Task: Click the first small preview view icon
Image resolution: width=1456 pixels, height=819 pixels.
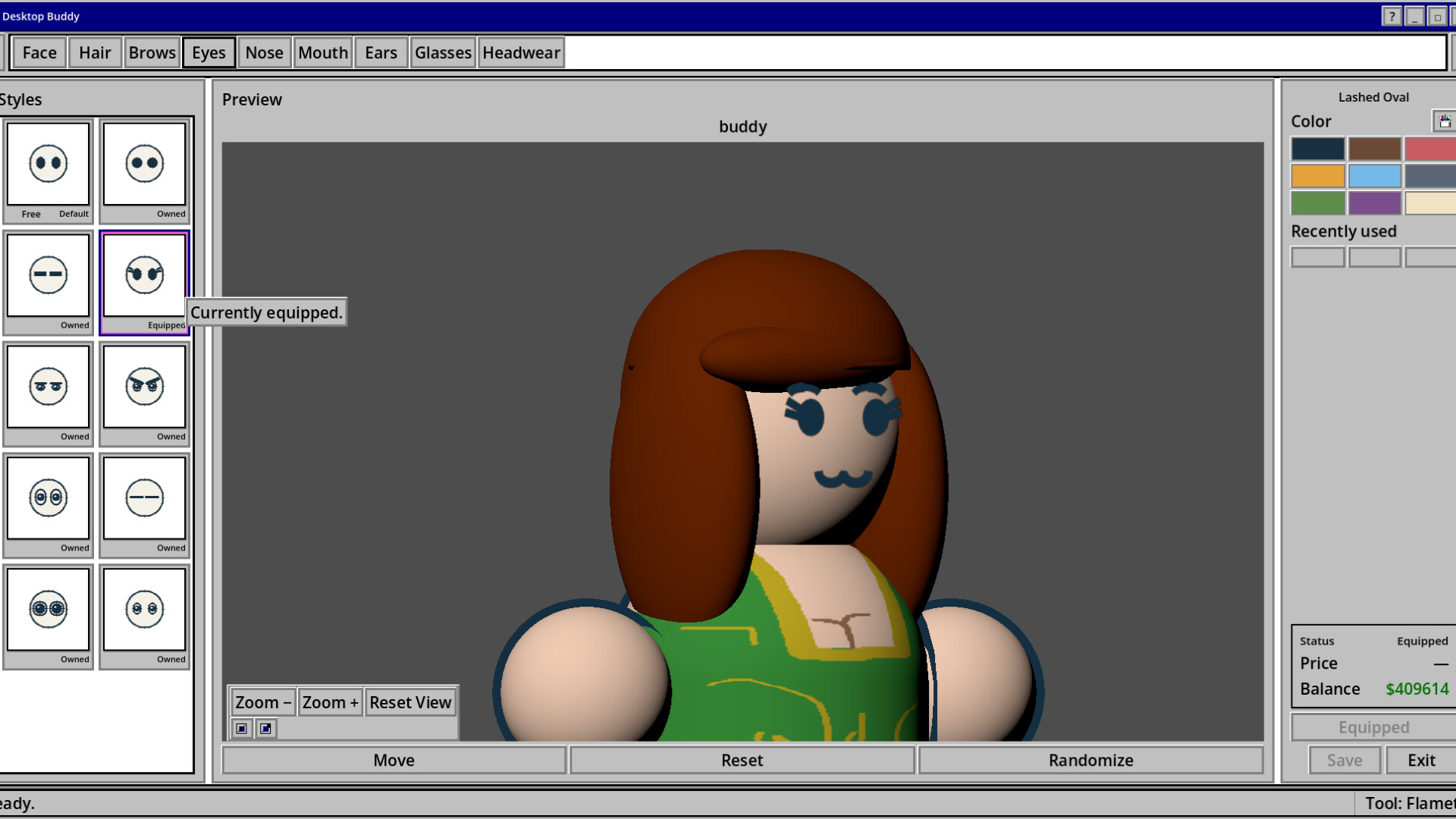Action: point(242,729)
